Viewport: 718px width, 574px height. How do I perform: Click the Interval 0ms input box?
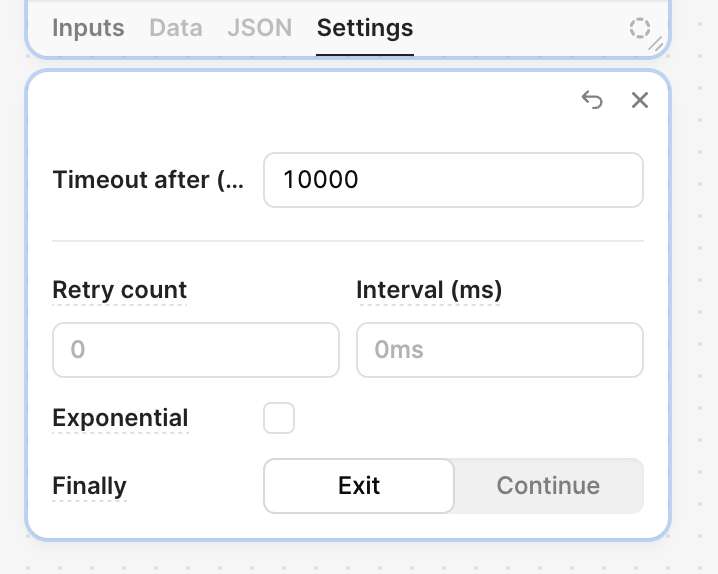tap(500, 350)
